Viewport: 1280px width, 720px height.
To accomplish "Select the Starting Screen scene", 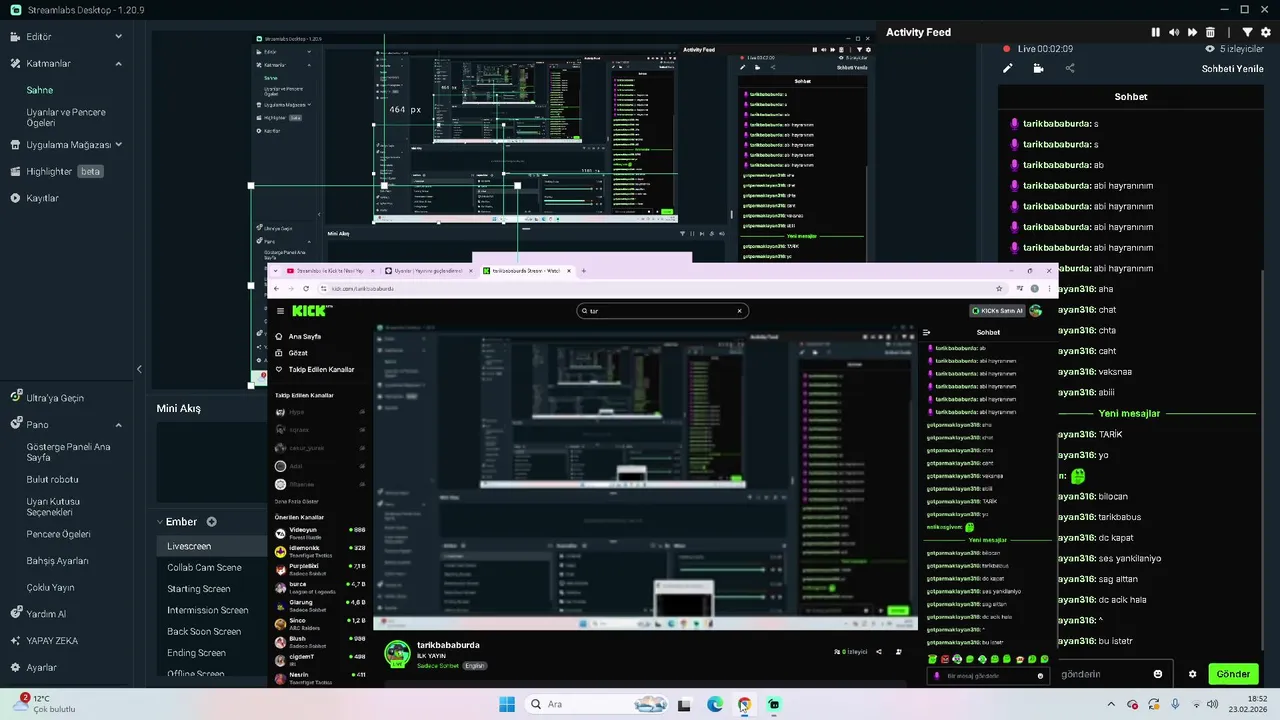I will (x=198, y=589).
